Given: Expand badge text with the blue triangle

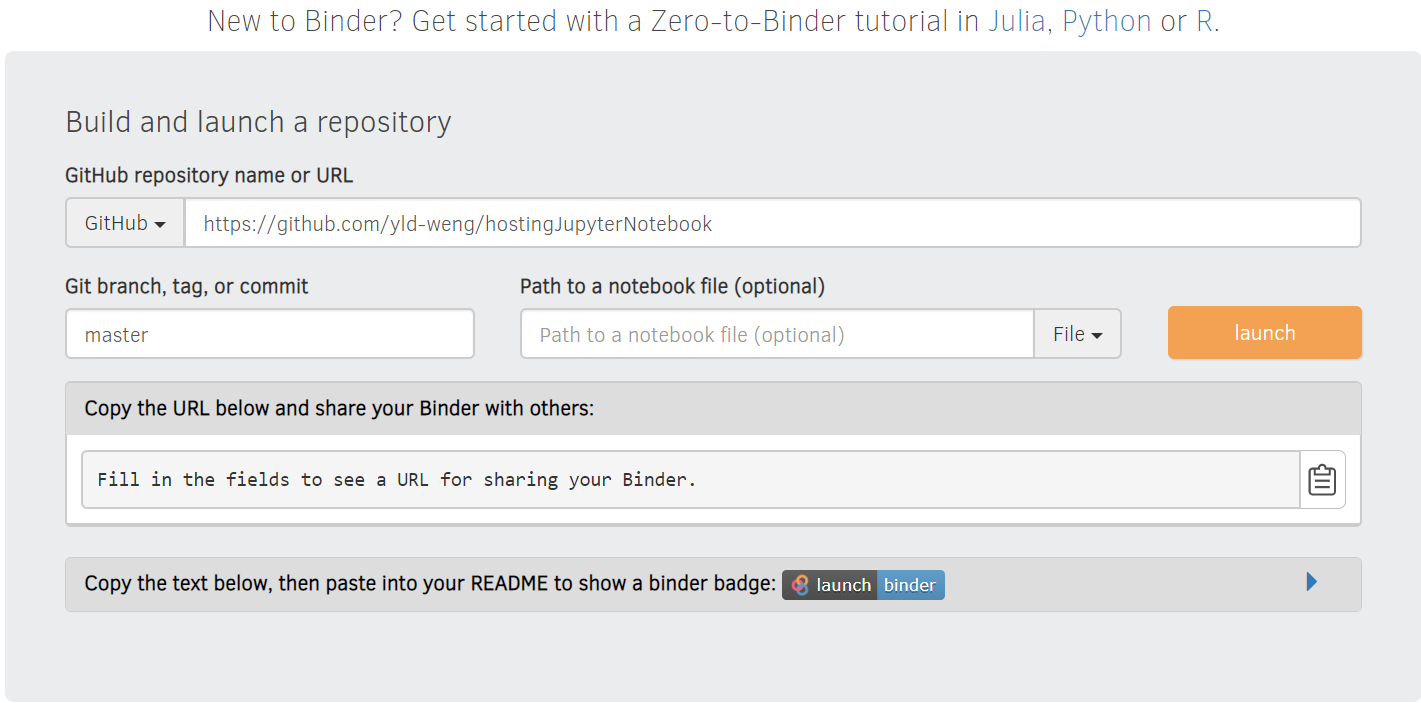Looking at the screenshot, I should tap(1312, 582).
